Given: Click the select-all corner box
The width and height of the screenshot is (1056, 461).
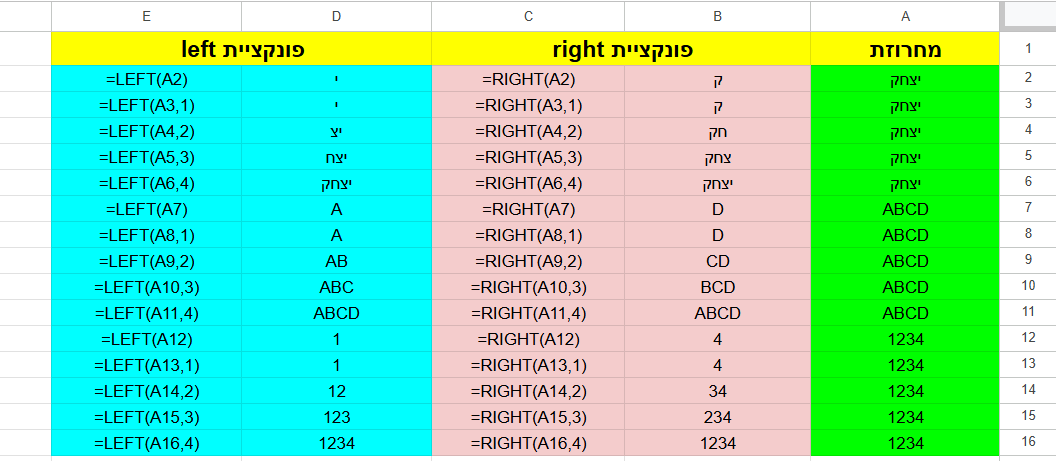Looking at the screenshot, I should click(x=1027, y=16).
